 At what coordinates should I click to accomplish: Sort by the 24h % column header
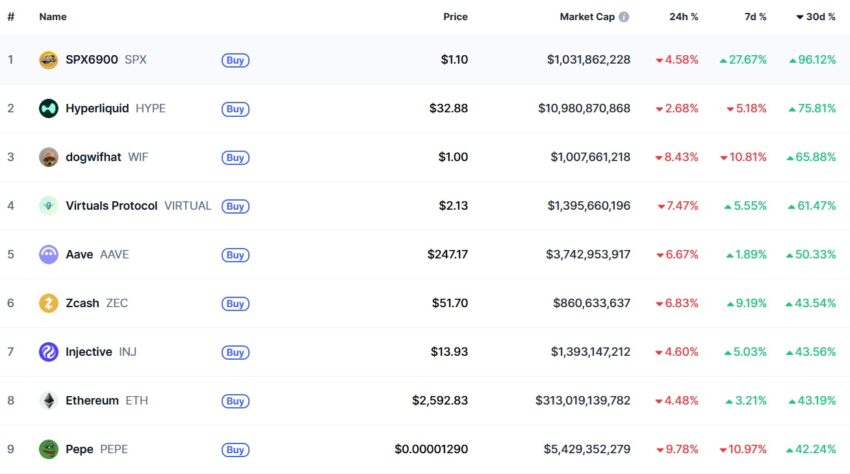(x=684, y=17)
